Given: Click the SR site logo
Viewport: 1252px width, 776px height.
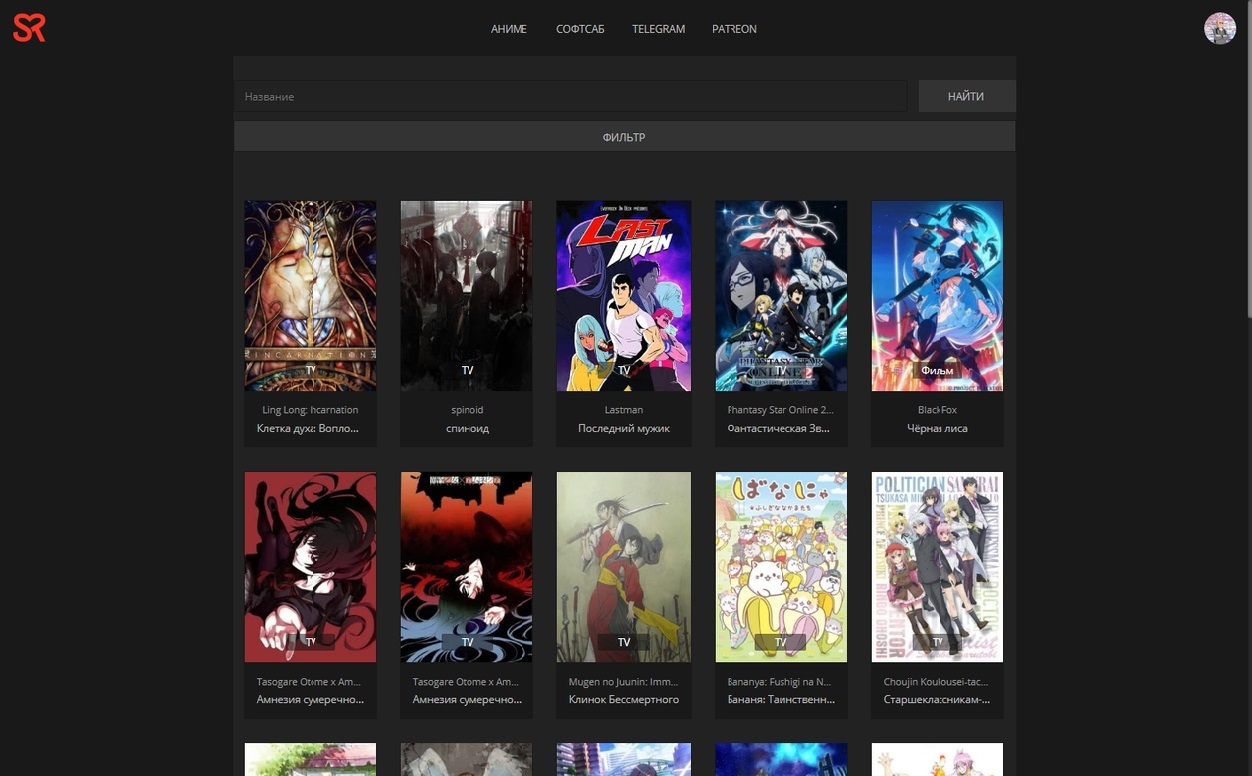Looking at the screenshot, I should [x=30, y=28].
